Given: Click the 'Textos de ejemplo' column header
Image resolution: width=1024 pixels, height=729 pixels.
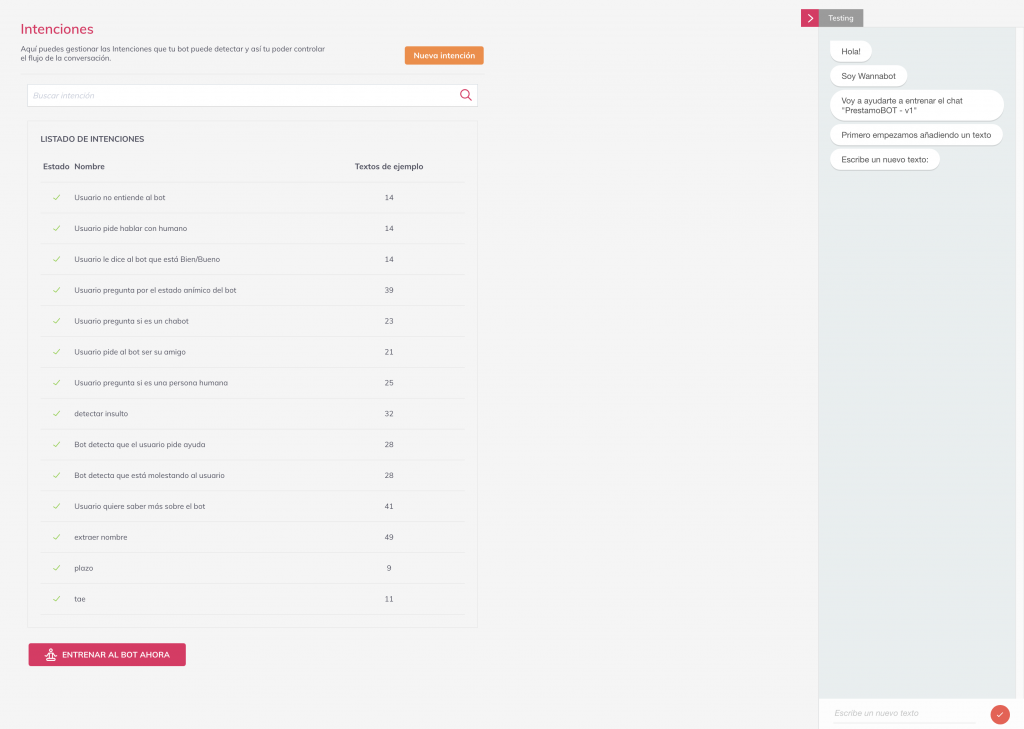Looking at the screenshot, I should pos(389,166).
